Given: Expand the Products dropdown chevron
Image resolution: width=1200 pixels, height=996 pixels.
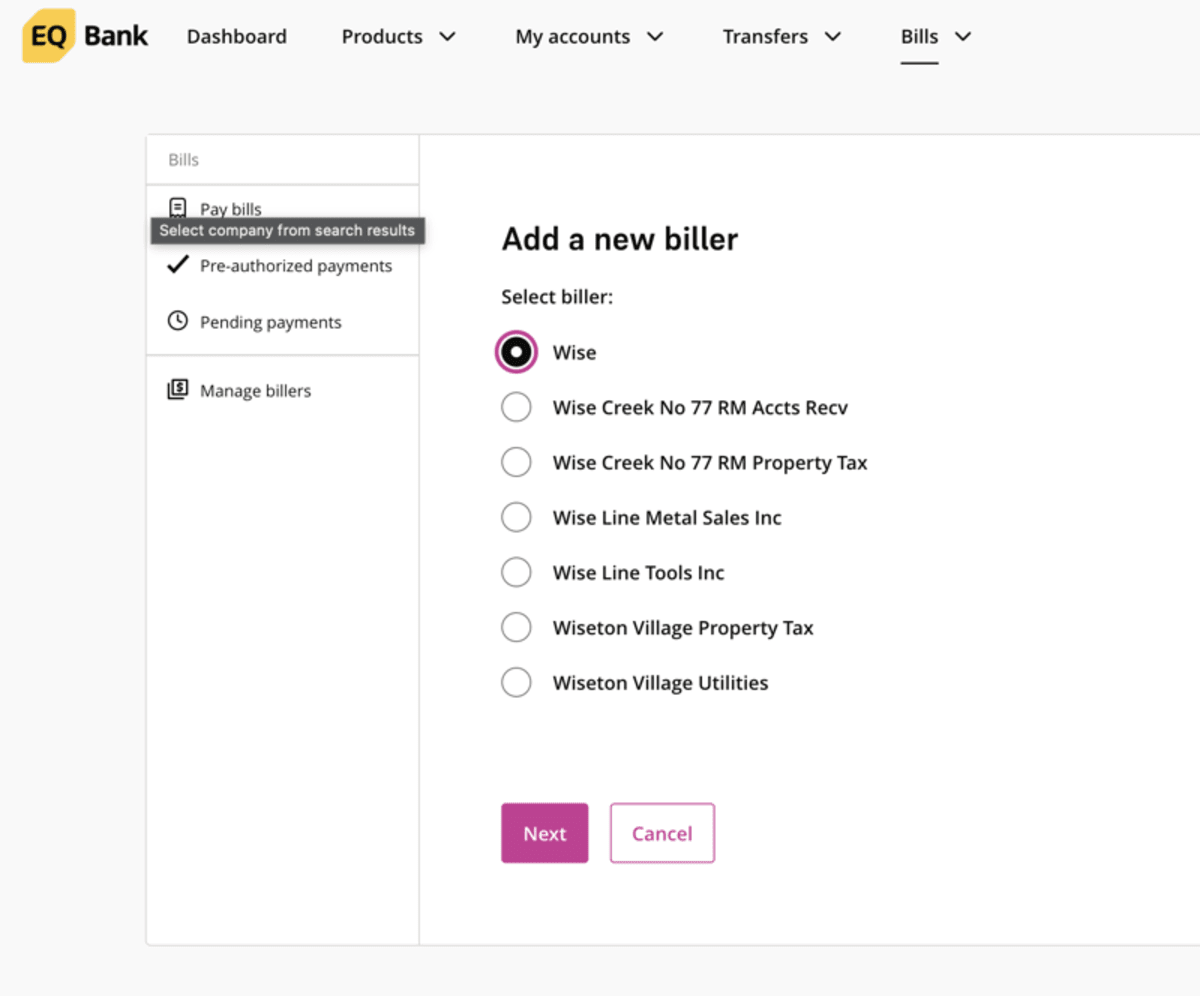Looking at the screenshot, I should click(448, 37).
